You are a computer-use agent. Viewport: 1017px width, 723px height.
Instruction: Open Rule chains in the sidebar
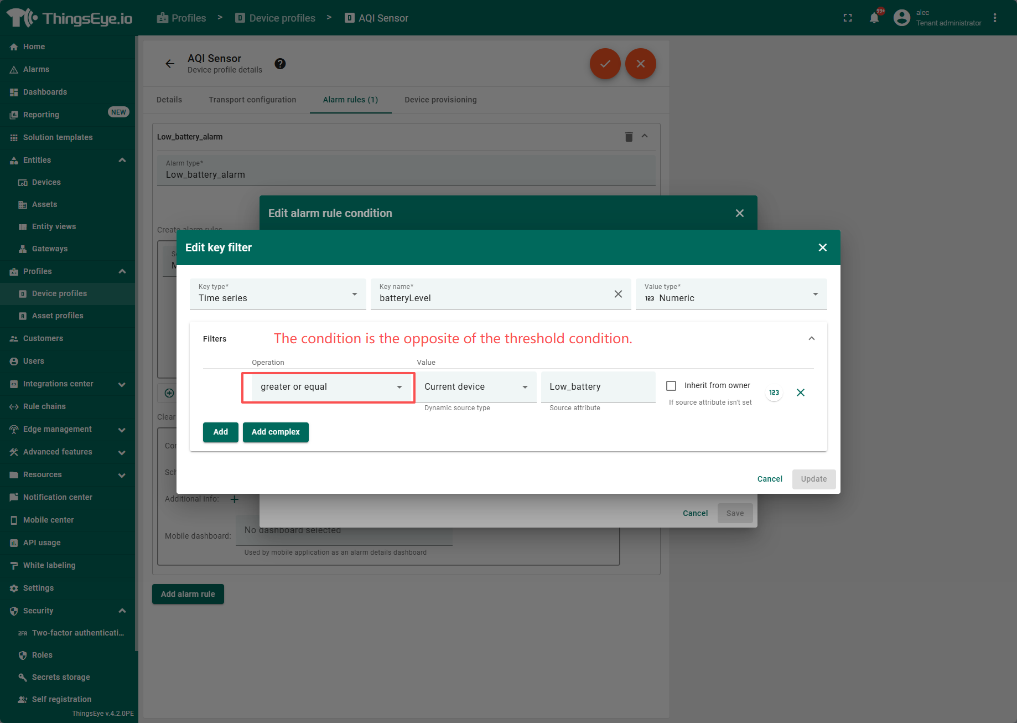coord(44,406)
